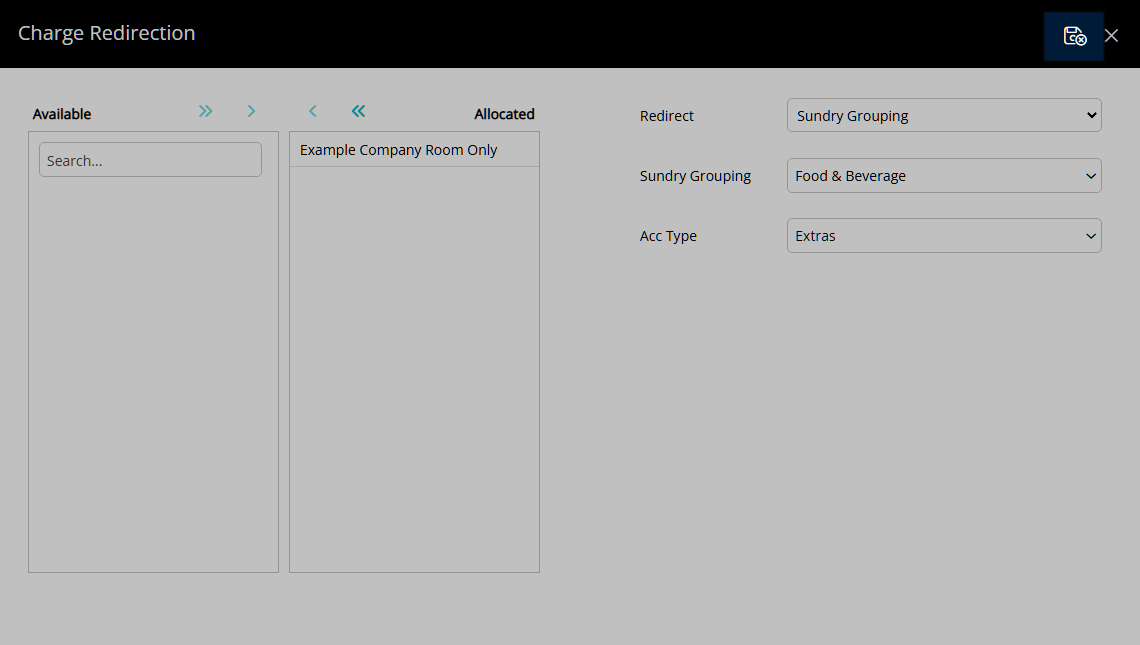Click the Sundry Grouping field label
Screen dimensions: 1140x645
click(x=695, y=176)
